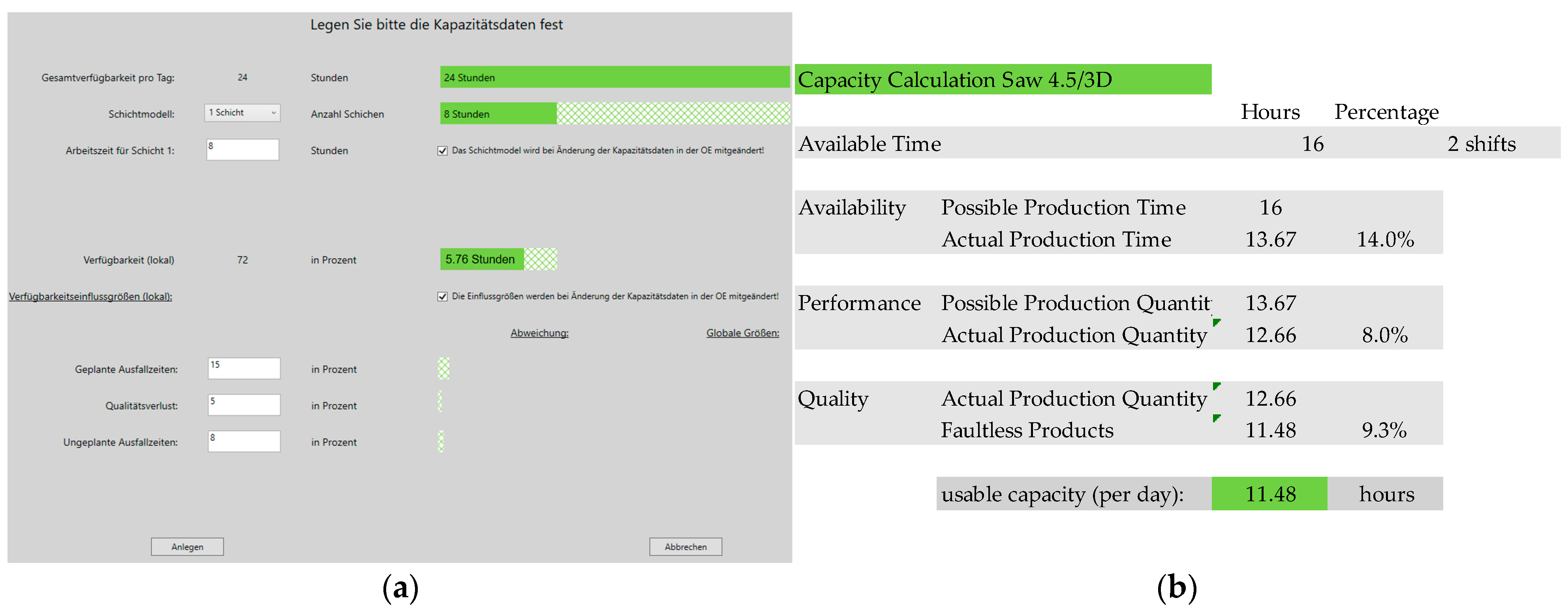Open the Schichtmodell dropdown
The height and width of the screenshot is (615, 1568).
[x=242, y=113]
